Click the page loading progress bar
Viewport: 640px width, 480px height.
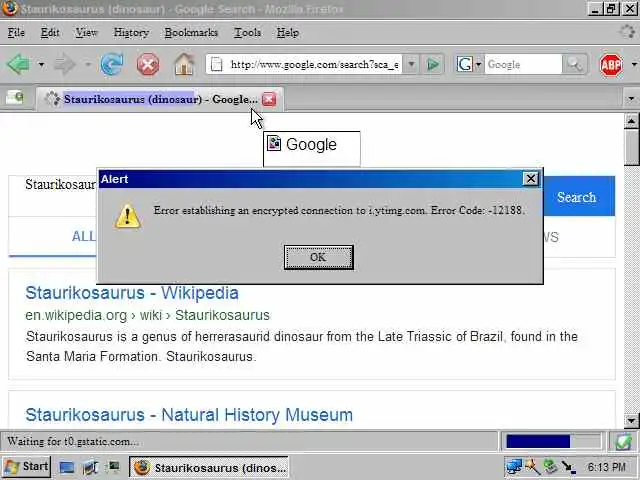click(x=553, y=441)
